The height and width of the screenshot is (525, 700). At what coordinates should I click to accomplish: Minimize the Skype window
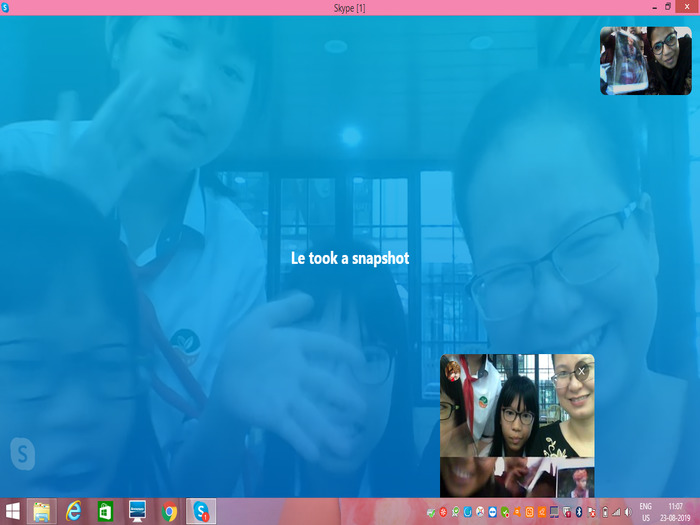[x=654, y=7]
